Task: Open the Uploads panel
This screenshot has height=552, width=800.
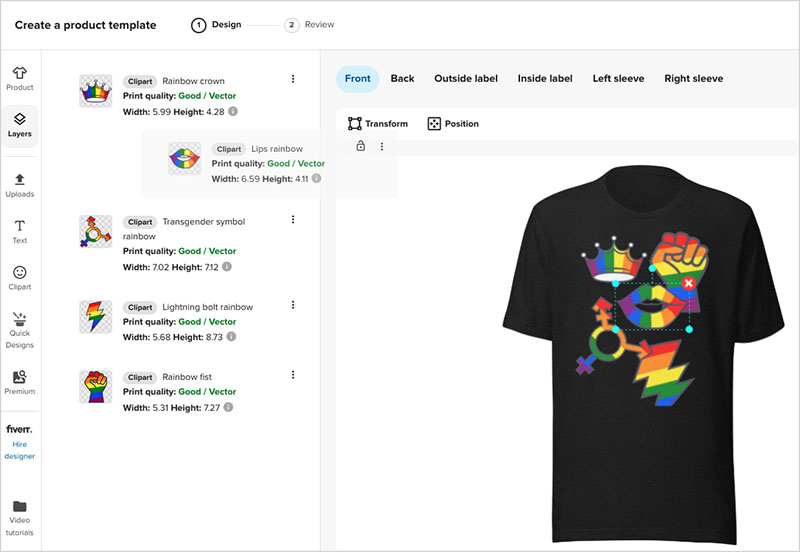Action: [19, 185]
